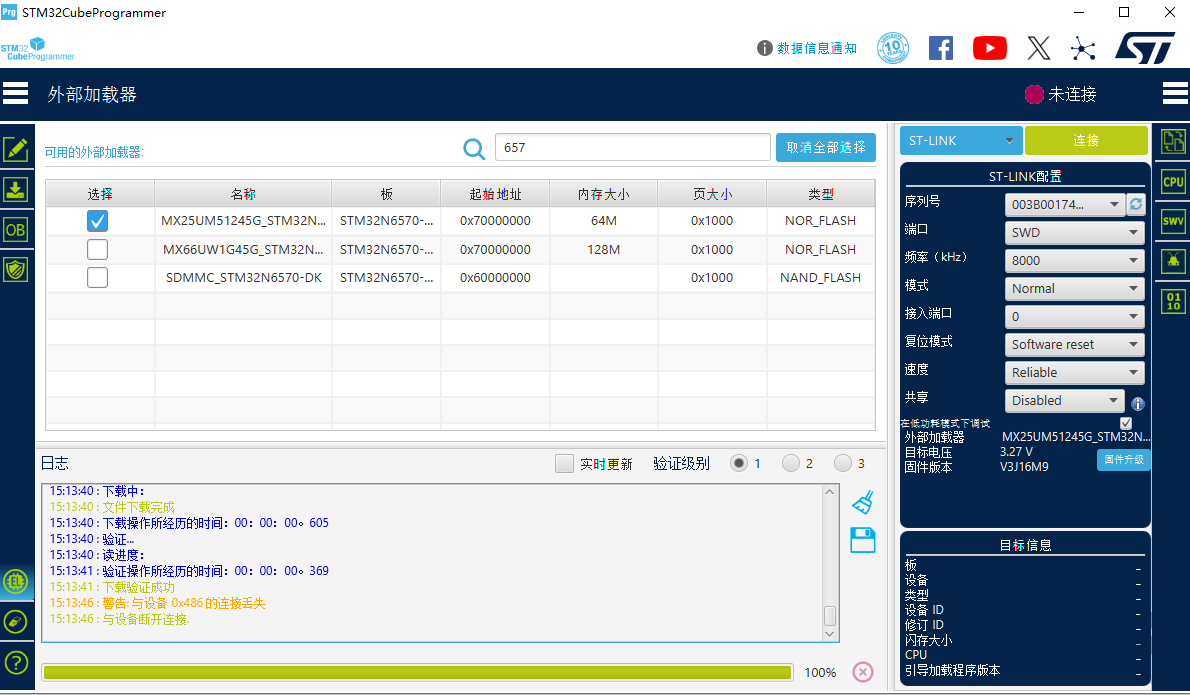Check the MX66UW1G45G loader checkbox
This screenshot has height=695, width=1190.
[97, 250]
